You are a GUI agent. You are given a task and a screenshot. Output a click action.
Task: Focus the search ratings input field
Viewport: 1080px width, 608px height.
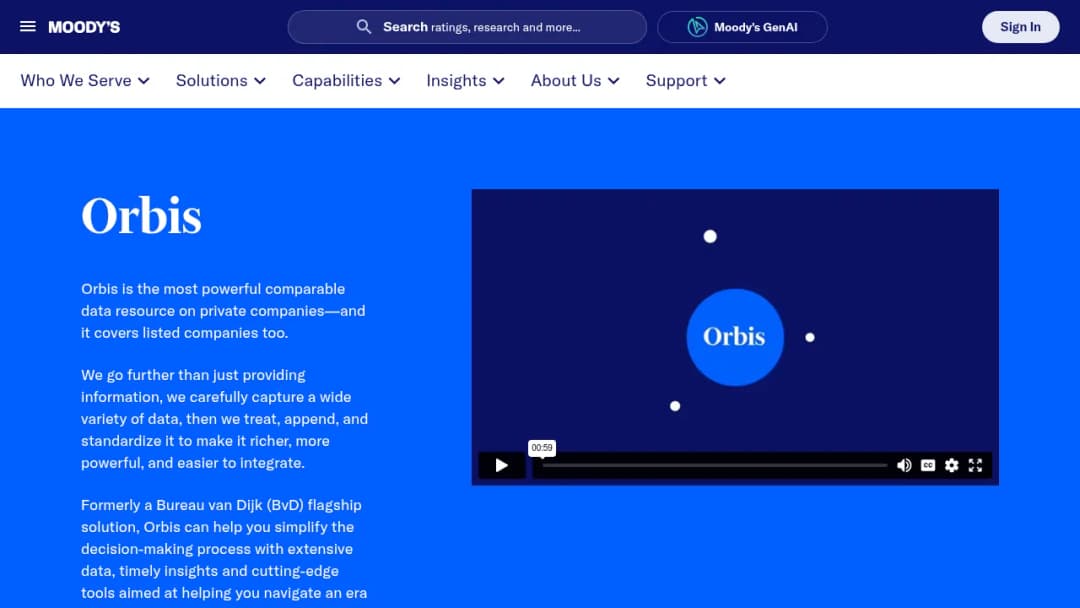point(467,27)
